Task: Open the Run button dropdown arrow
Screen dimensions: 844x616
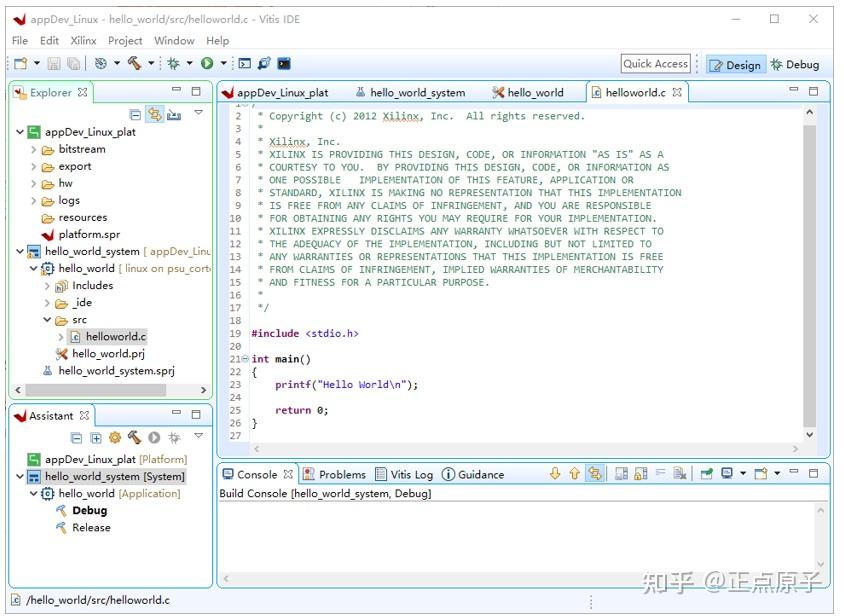Action: (x=222, y=63)
